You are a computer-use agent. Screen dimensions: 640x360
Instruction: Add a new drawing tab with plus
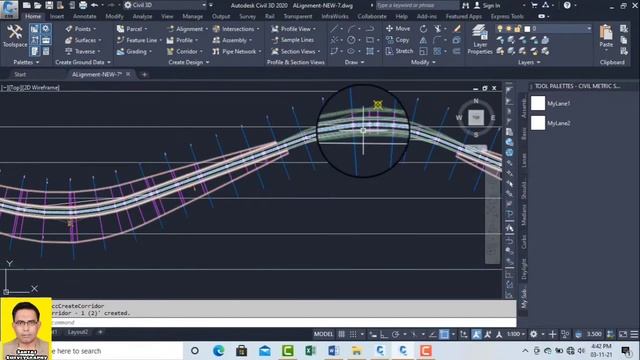tap(144, 74)
